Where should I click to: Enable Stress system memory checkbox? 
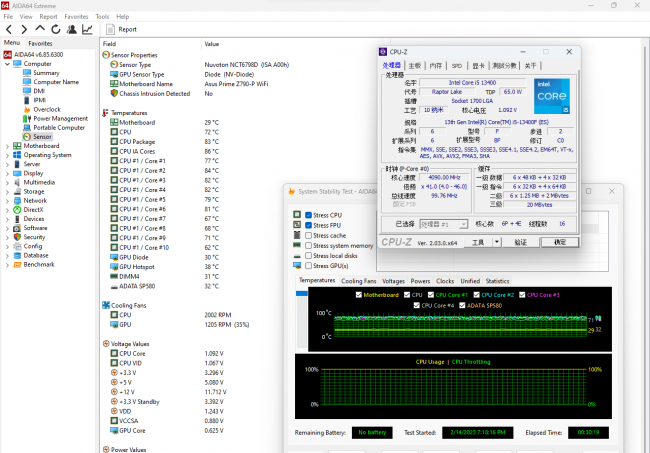point(308,245)
